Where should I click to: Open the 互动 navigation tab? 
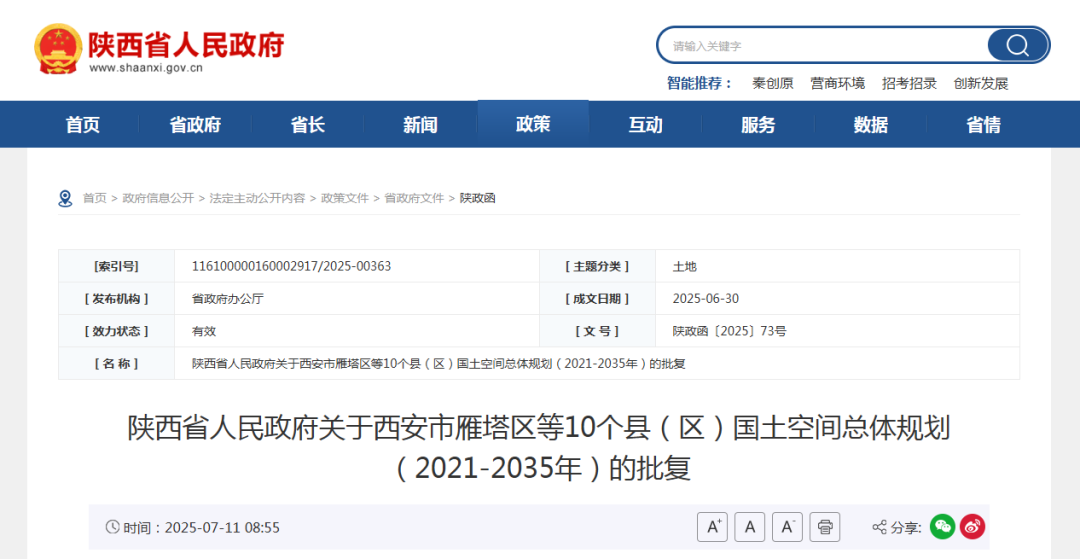tap(645, 125)
